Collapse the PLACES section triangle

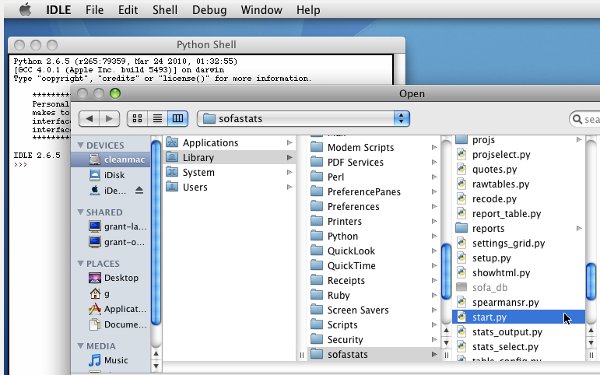coord(80,263)
